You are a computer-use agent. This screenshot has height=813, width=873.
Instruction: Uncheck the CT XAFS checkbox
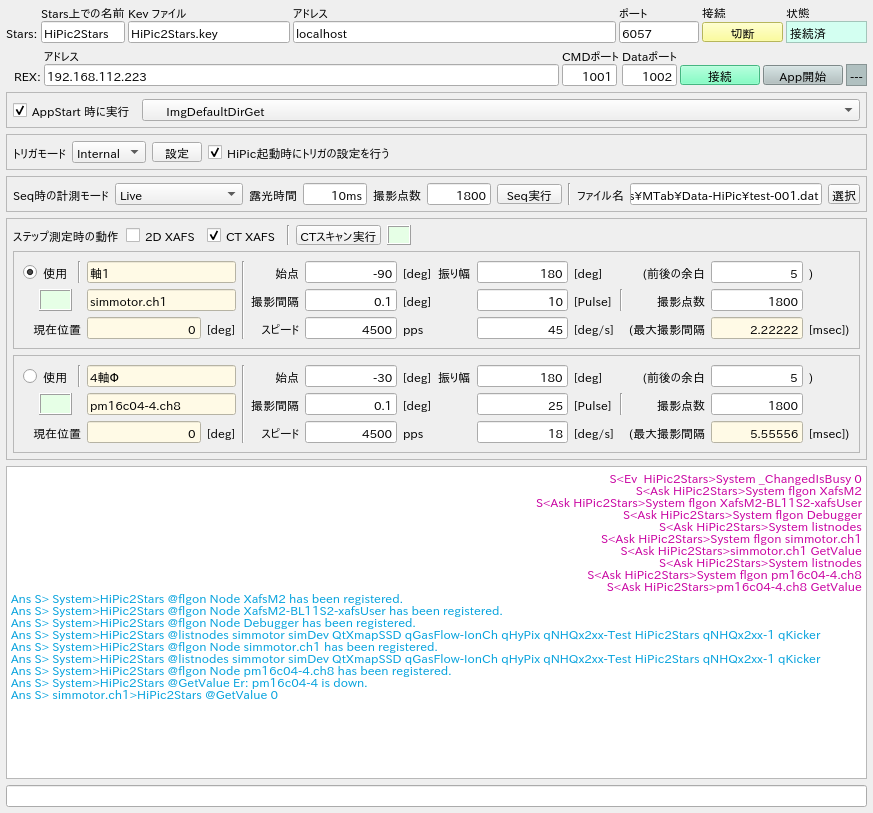(214, 236)
